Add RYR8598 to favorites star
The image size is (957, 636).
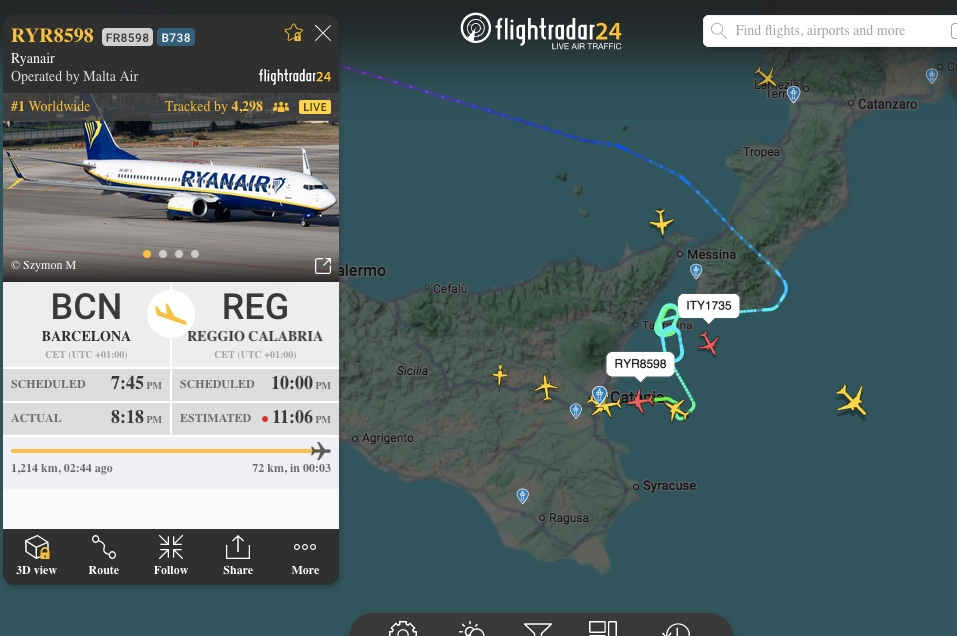point(294,33)
